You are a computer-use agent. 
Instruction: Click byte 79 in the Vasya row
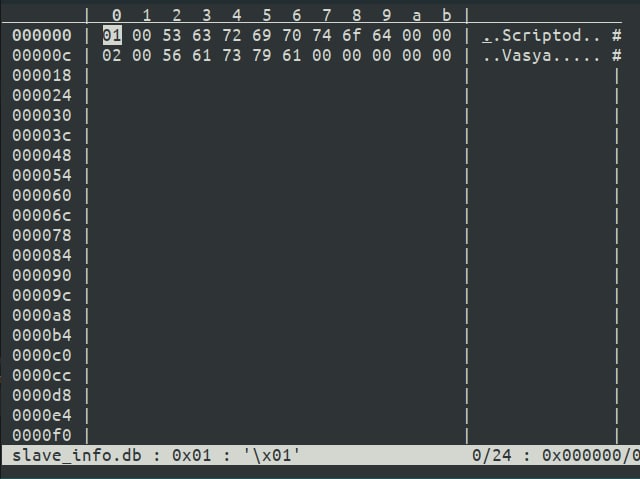click(262, 55)
